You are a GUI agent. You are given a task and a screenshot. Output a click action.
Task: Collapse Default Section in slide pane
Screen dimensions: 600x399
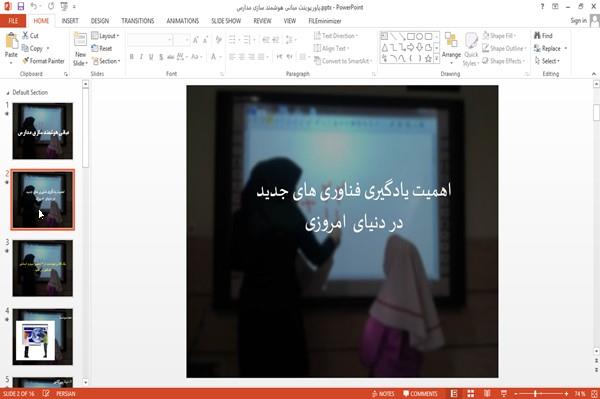pyautogui.click(x=8, y=93)
